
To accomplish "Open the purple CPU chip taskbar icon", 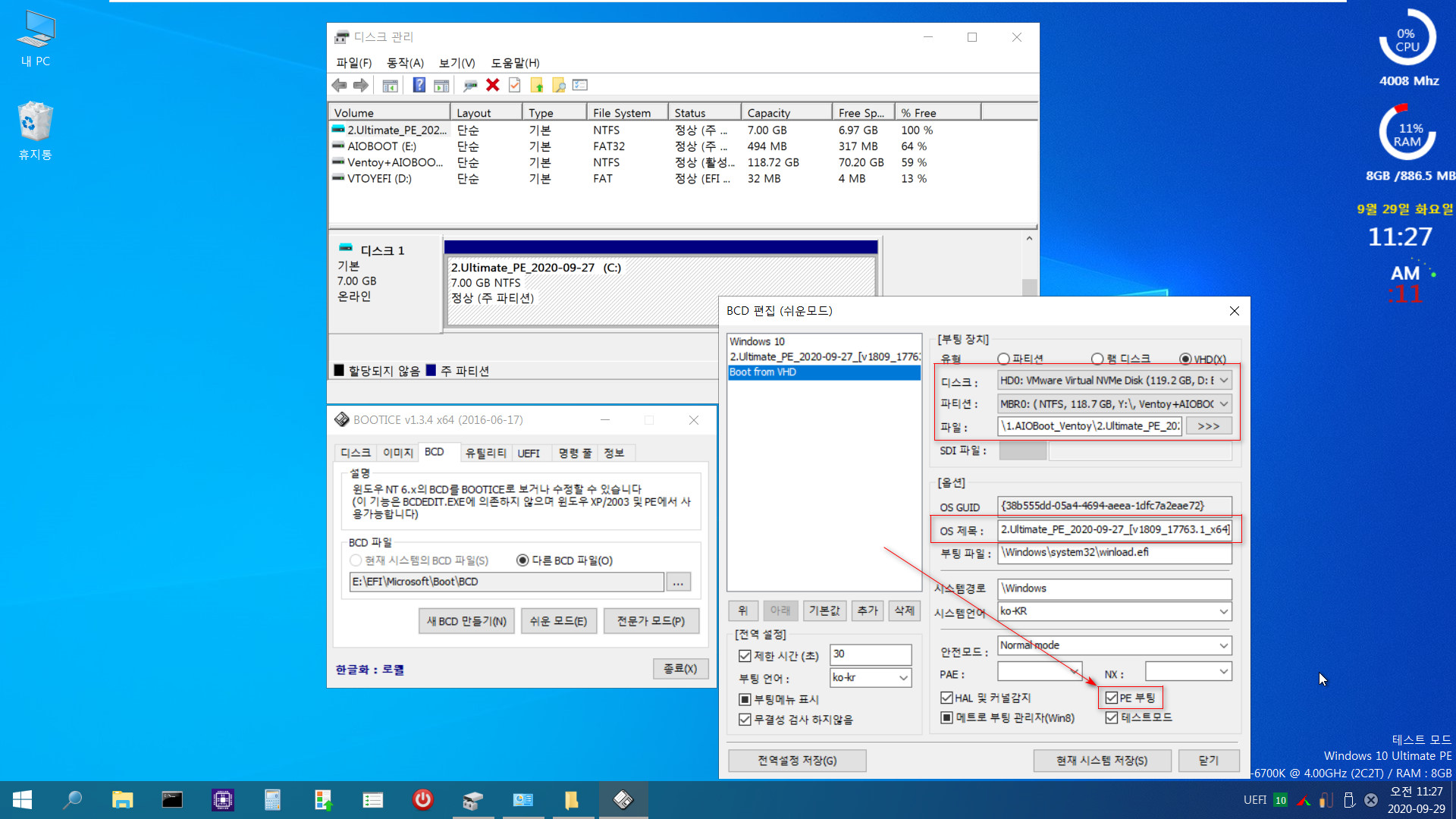I will (222, 799).
